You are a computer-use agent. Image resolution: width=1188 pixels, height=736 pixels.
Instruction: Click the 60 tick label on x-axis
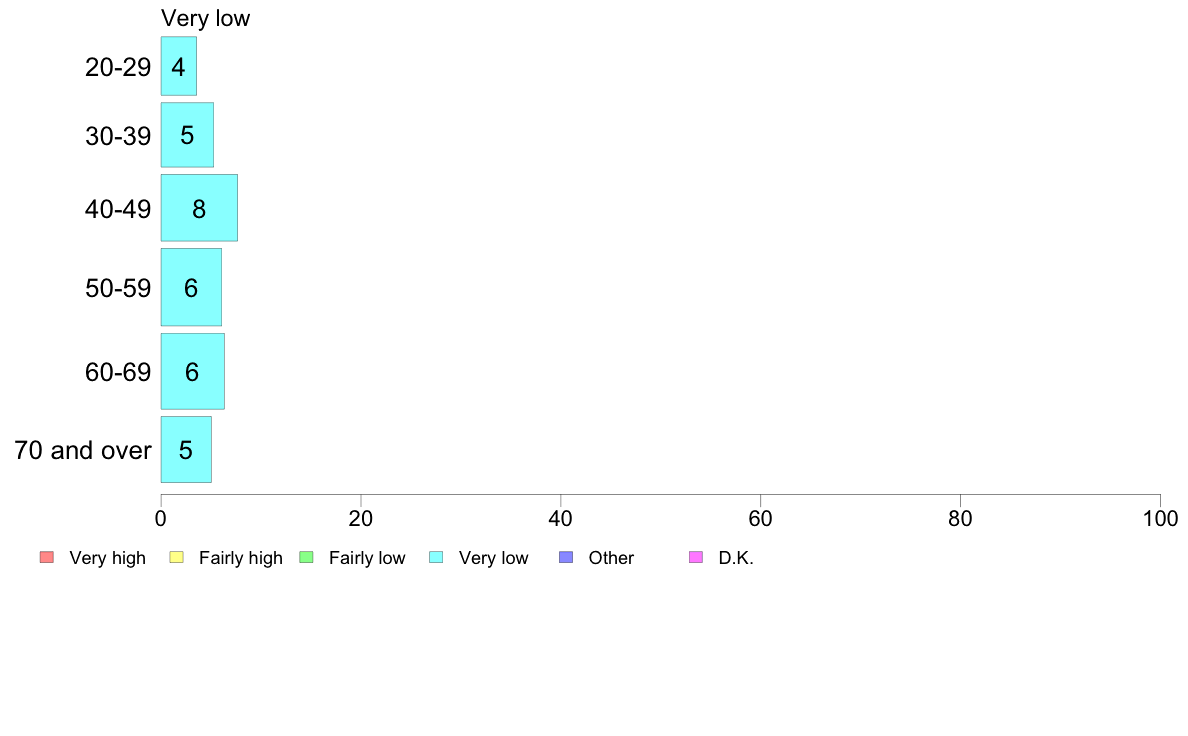tap(761, 519)
